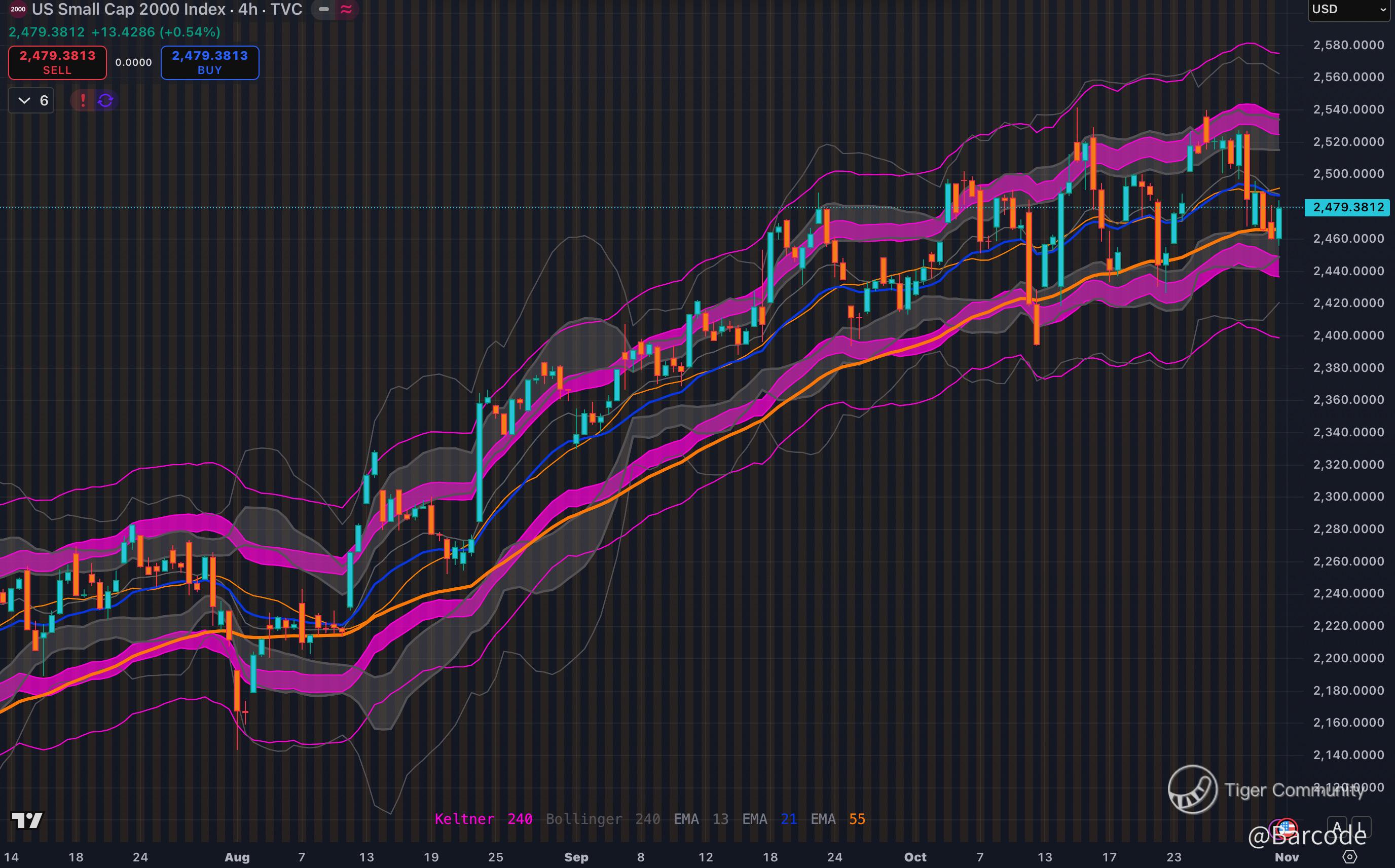1395x868 pixels.
Task: Expand the collapsed 6 indicators legend
Action: [31, 100]
